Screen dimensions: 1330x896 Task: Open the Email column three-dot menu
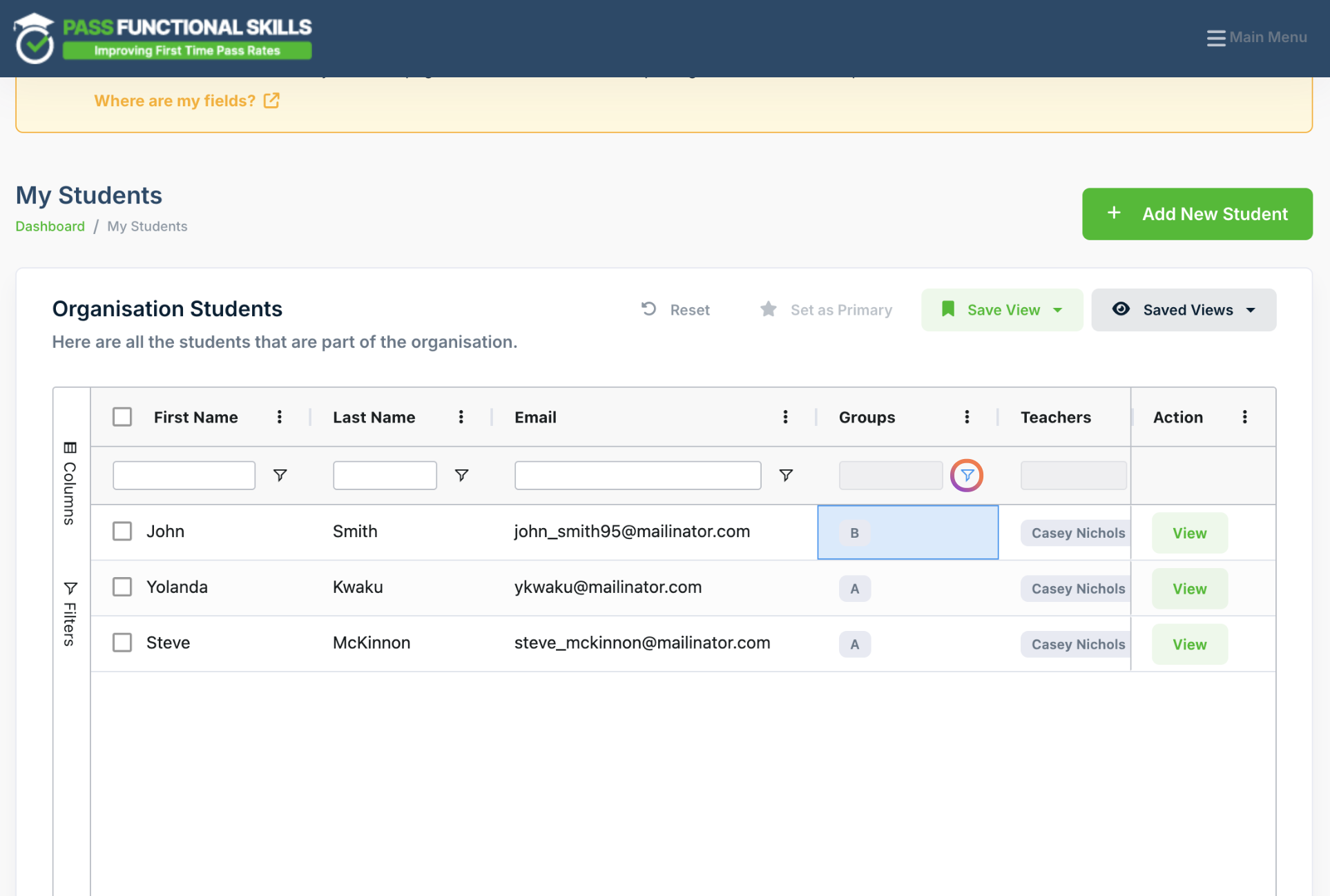click(785, 417)
